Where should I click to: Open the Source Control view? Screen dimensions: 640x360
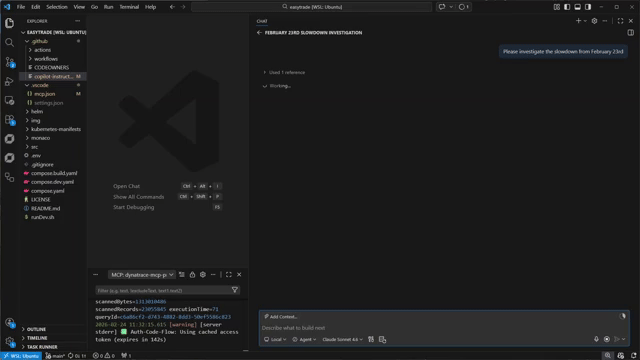click(x=9, y=62)
